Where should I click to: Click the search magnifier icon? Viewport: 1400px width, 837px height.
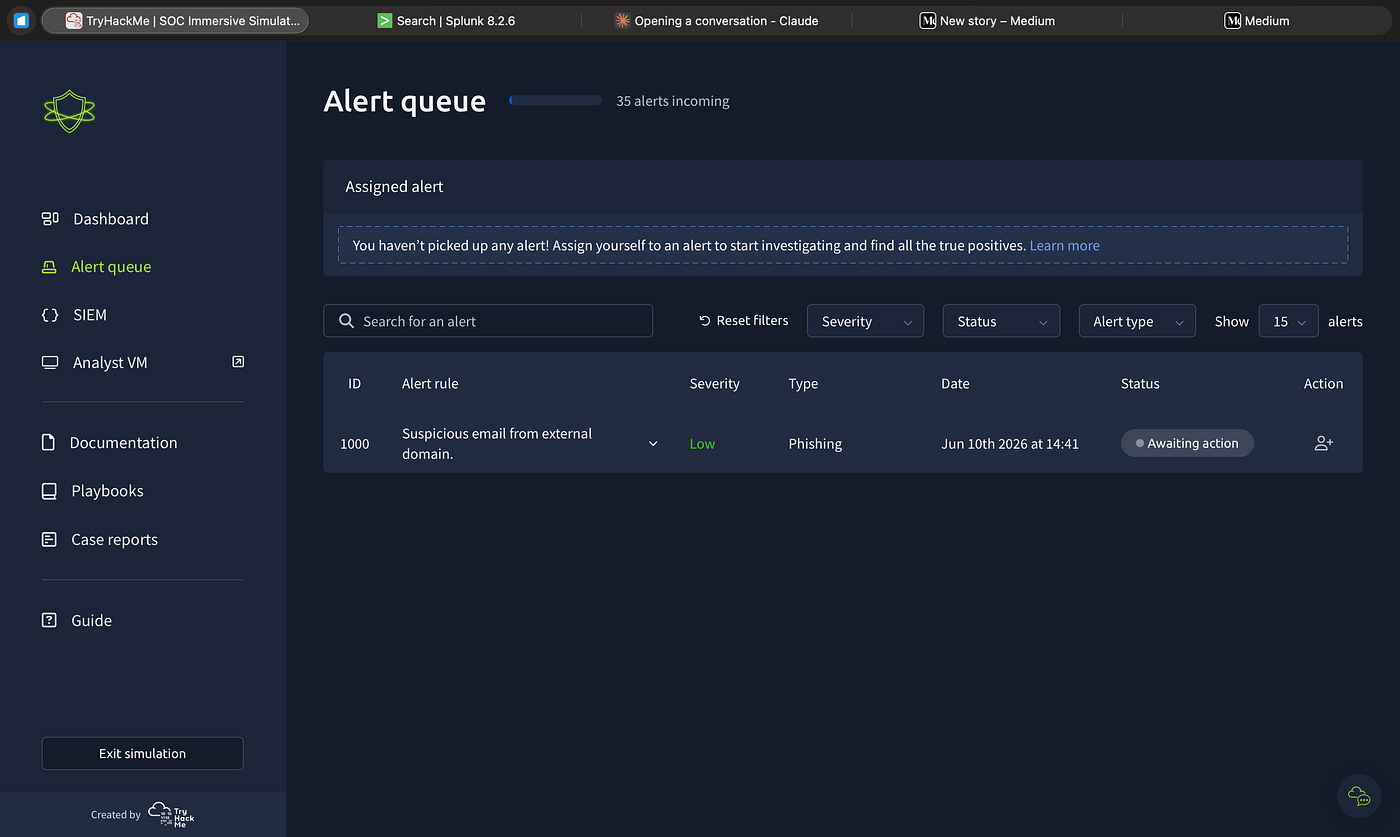pos(346,321)
